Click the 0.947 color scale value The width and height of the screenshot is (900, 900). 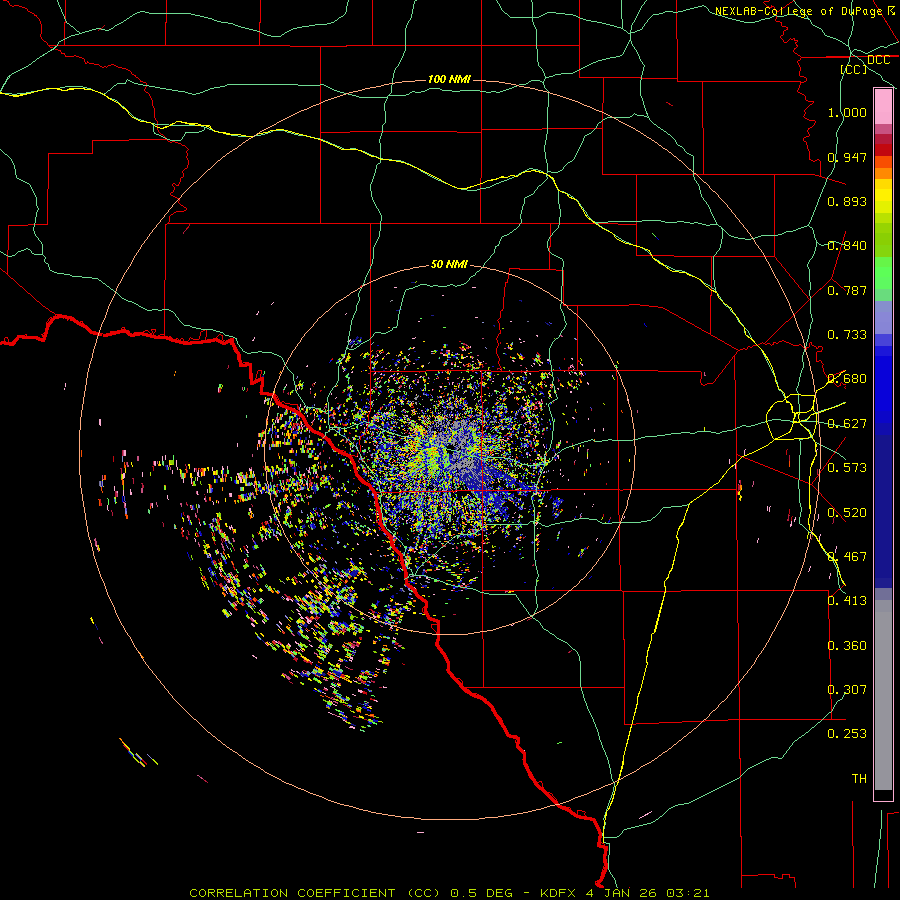pos(847,157)
